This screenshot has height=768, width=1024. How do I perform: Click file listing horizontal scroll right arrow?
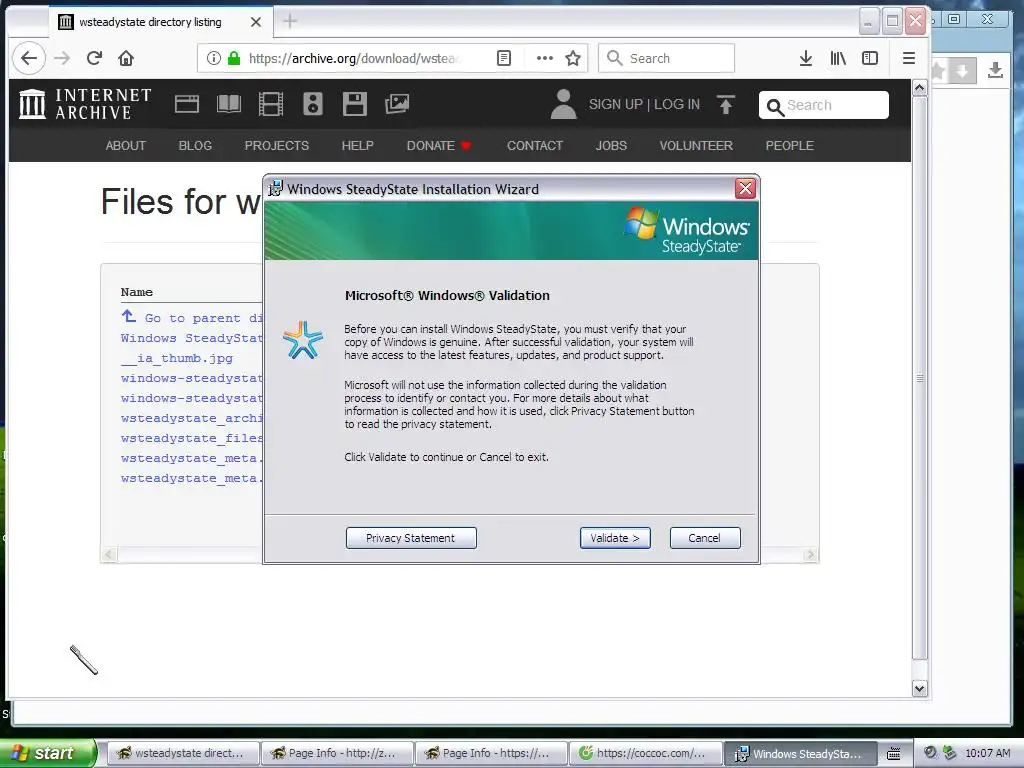(810, 554)
